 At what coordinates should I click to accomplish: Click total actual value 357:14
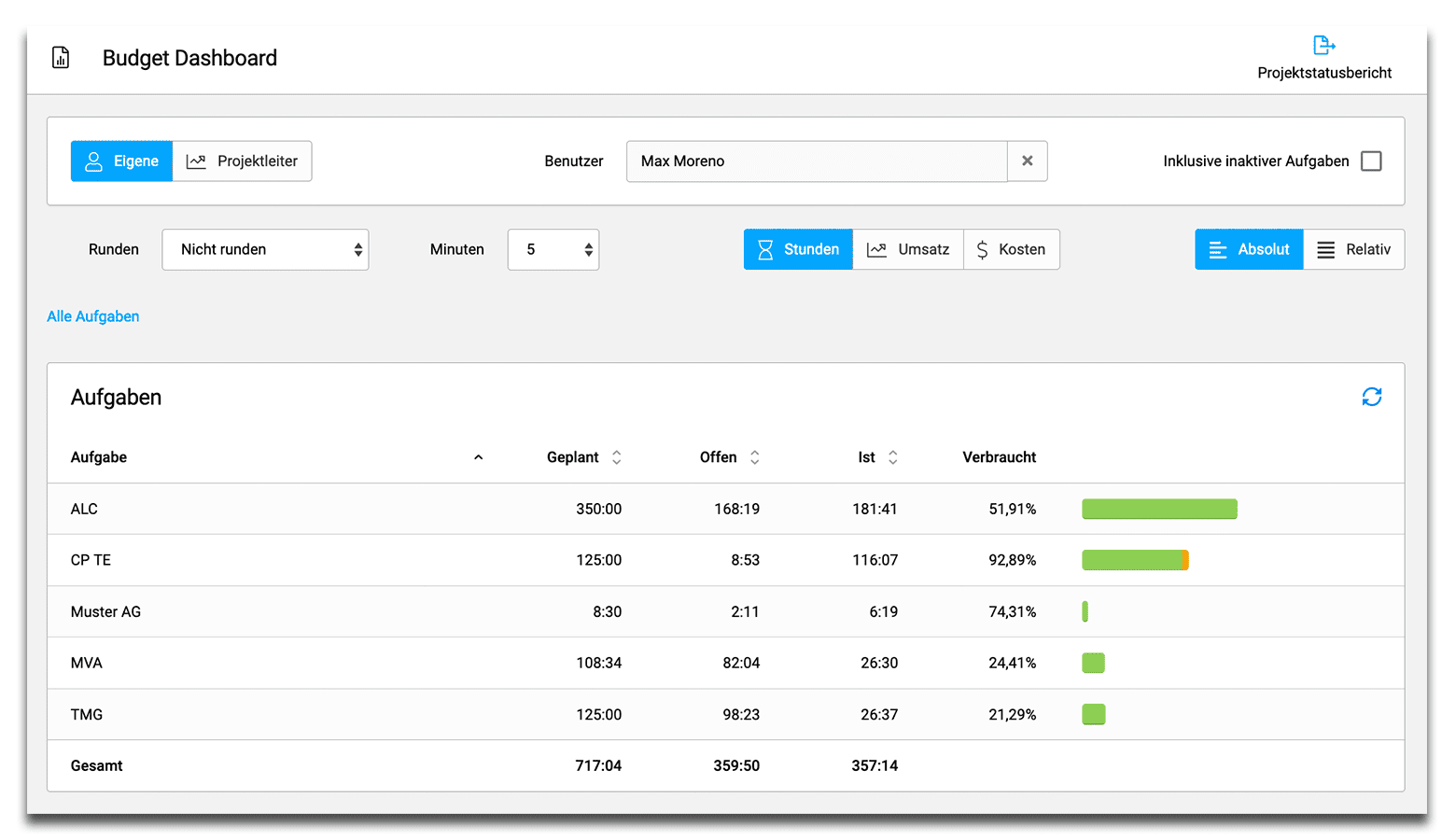click(x=875, y=765)
